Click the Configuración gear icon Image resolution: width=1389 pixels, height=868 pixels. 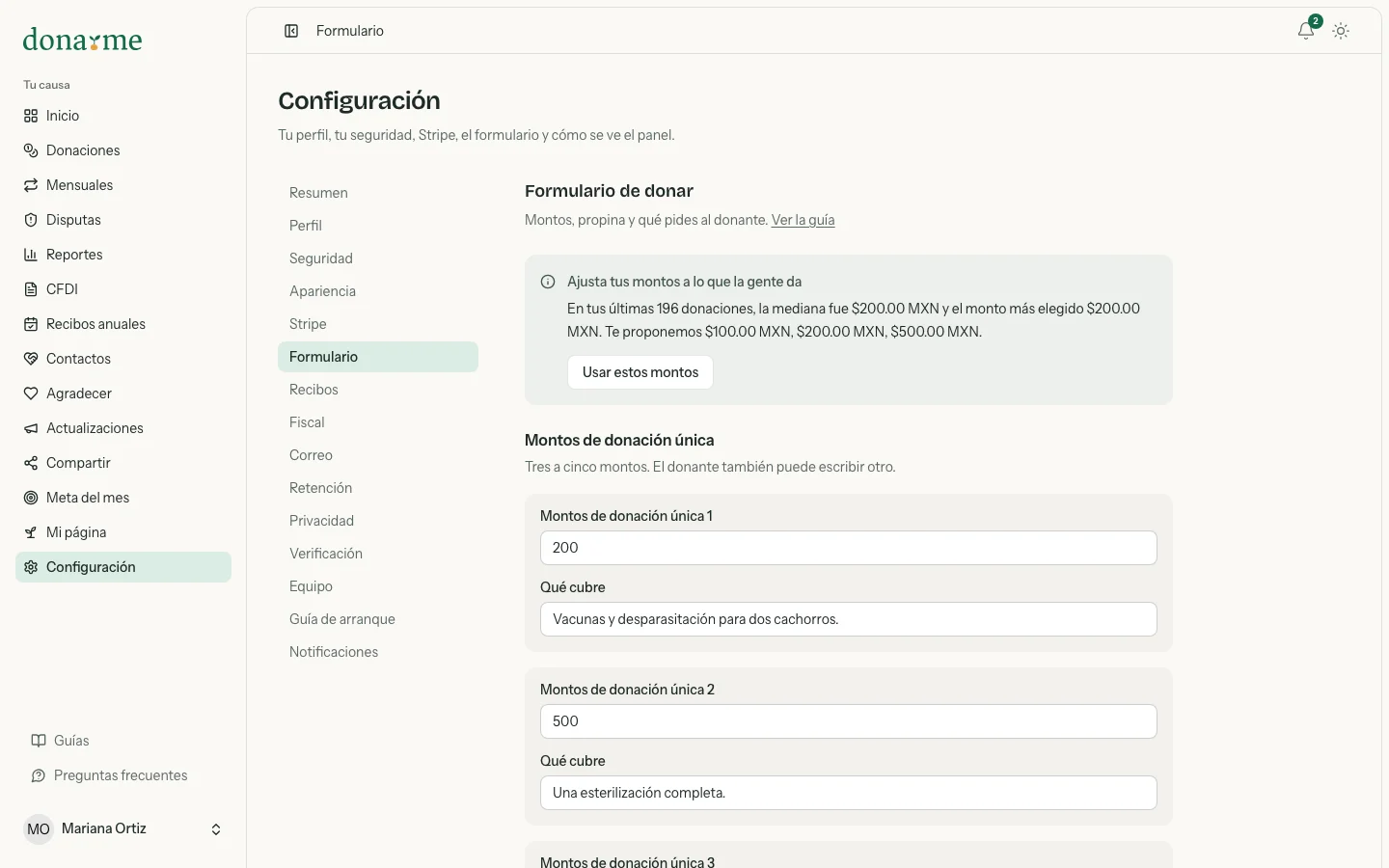tap(31, 567)
